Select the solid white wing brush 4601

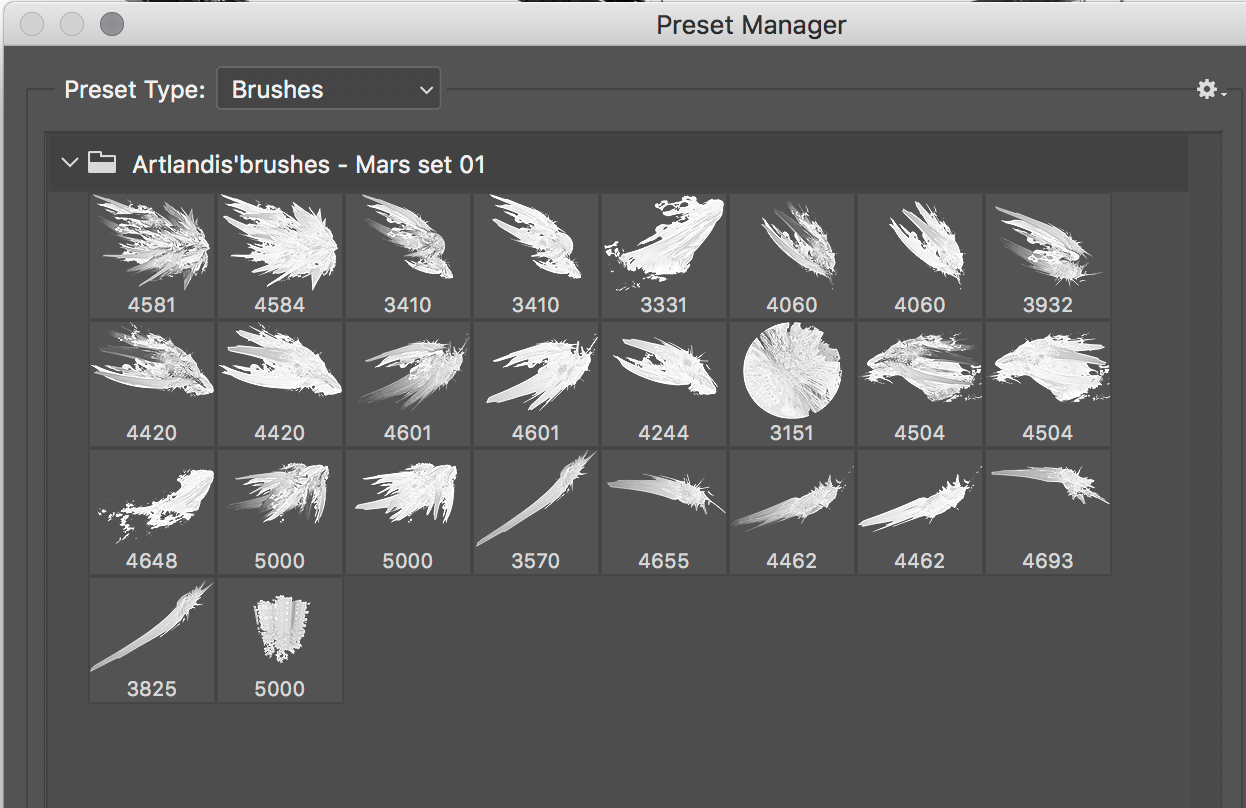(536, 383)
